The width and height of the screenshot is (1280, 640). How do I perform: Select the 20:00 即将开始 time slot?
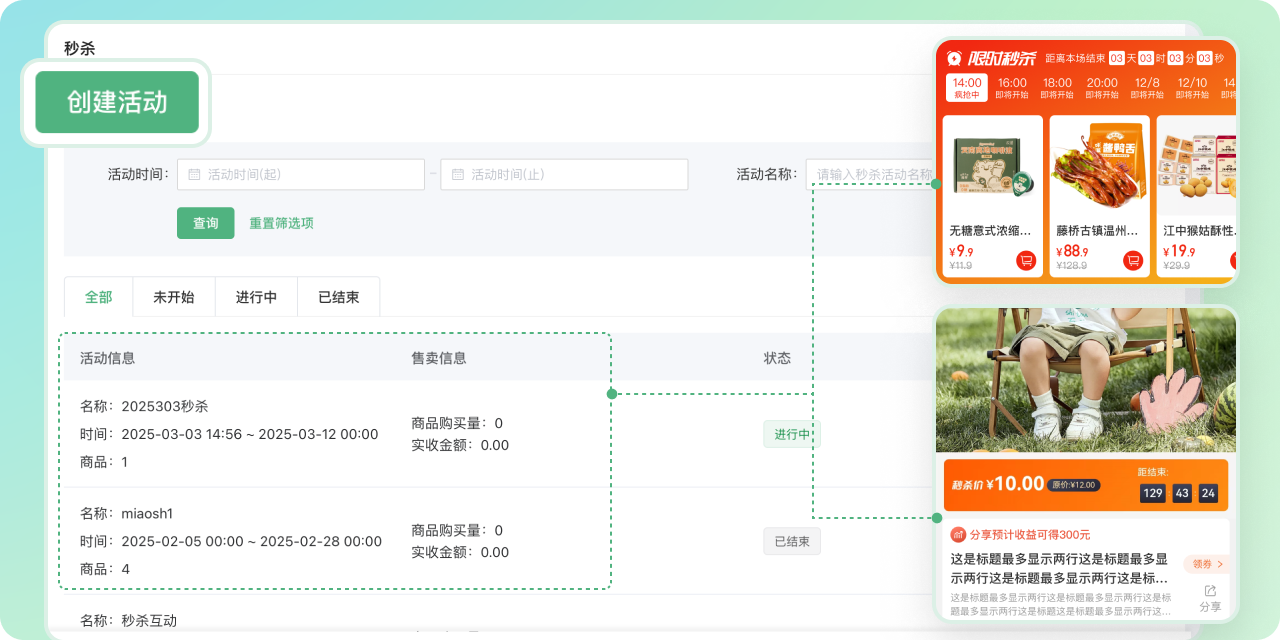click(1102, 88)
